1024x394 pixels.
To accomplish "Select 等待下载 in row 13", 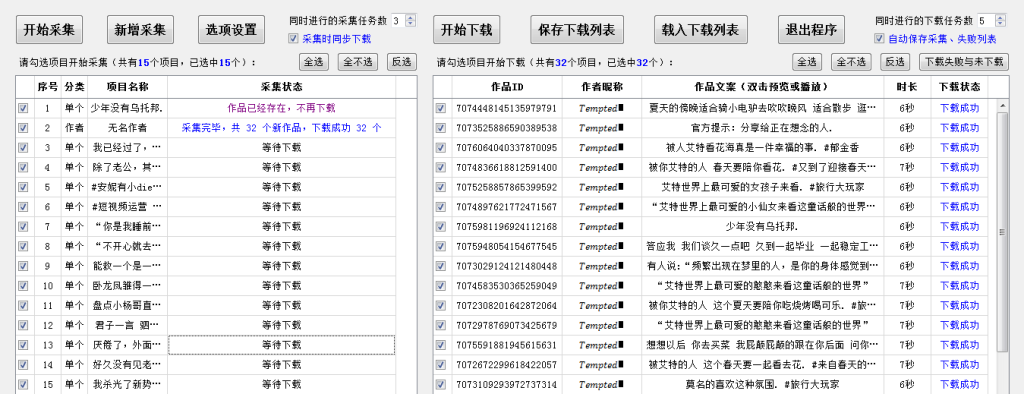I will coord(281,344).
